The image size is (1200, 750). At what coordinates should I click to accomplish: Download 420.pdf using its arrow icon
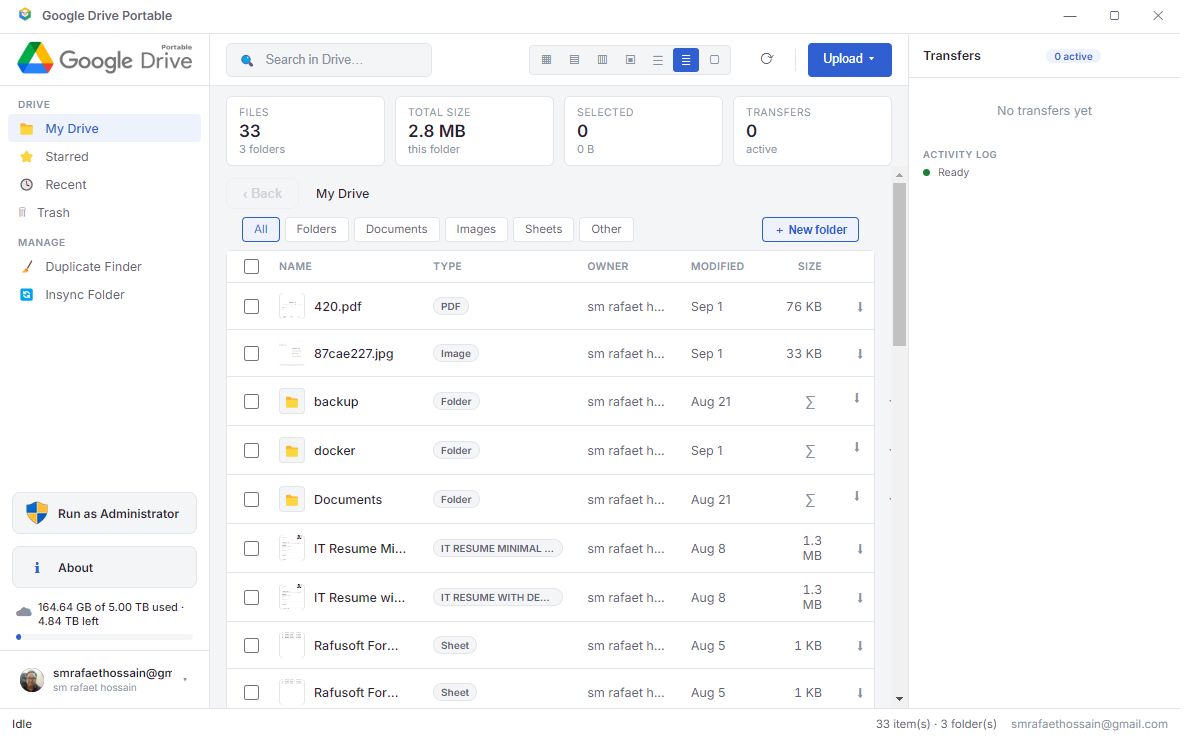(860, 307)
